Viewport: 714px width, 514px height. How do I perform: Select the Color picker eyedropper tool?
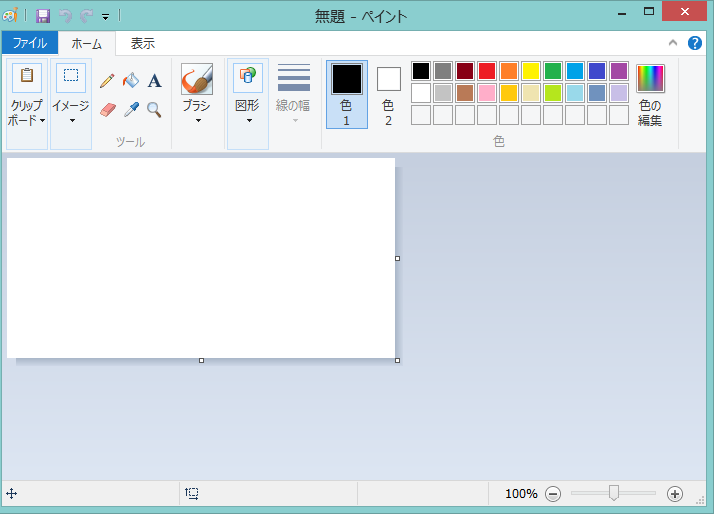pyautogui.click(x=131, y=109)
